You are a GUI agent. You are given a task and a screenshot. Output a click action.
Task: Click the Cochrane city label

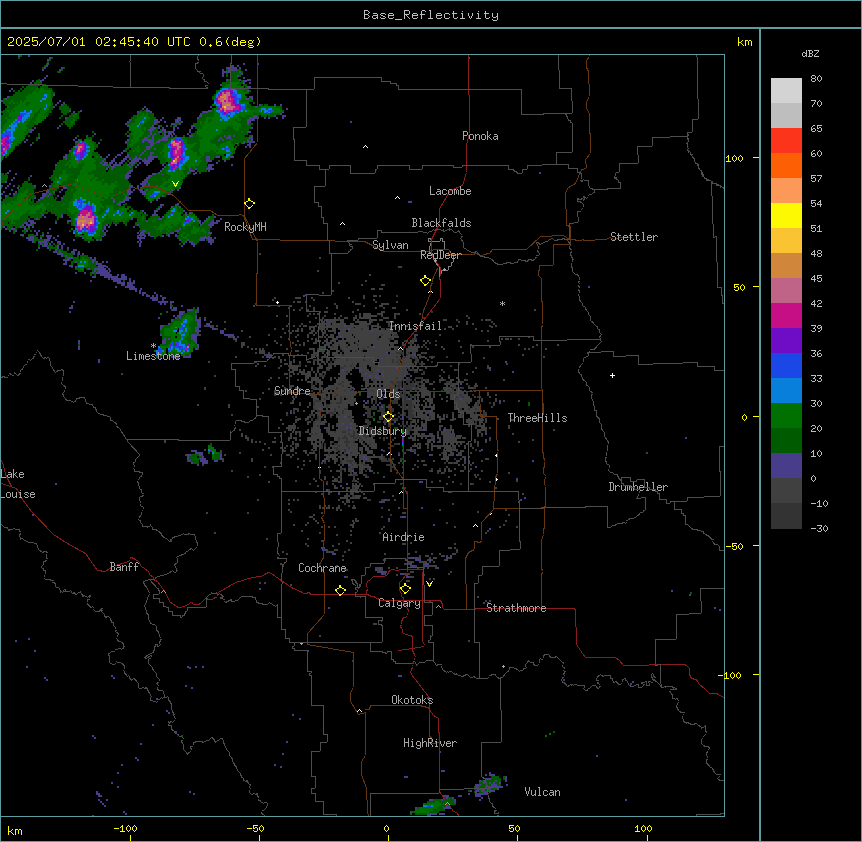[322, 568]
